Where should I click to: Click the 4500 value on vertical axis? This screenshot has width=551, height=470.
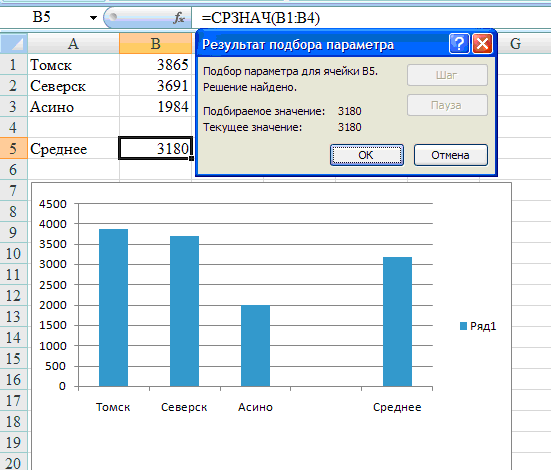click(x=53, y=204)
